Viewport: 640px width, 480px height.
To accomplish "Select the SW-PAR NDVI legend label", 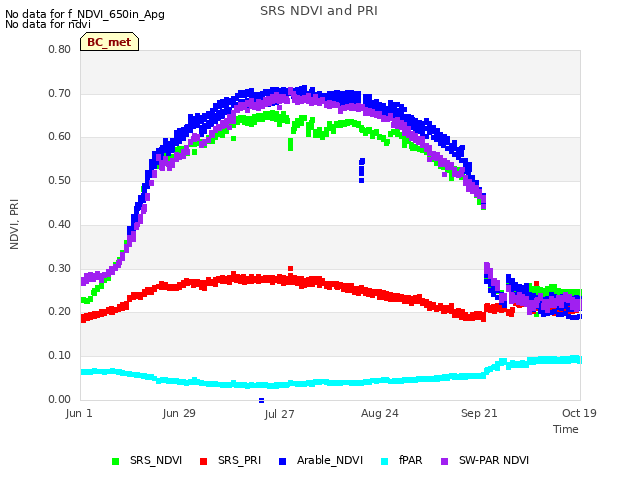I will [494, 460].
